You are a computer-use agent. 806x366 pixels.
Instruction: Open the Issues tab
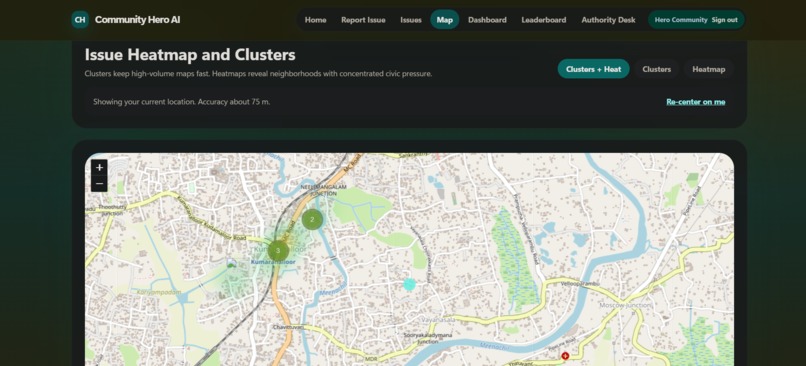point(411,20)
